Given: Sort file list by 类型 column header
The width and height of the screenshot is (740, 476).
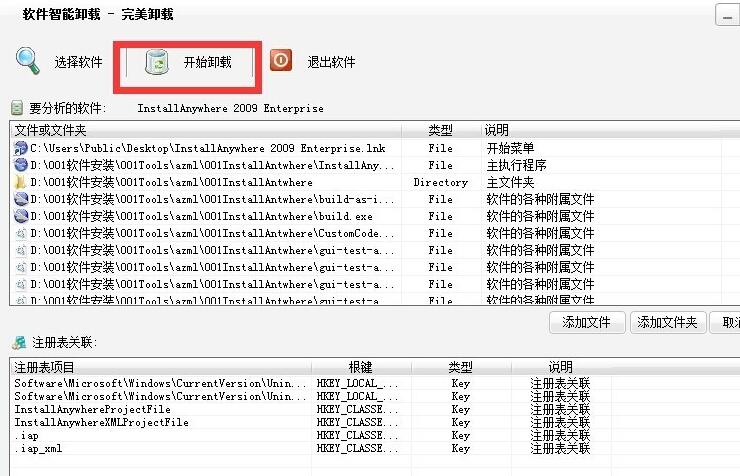Looking at the screenshot, I should coord(440,130).
